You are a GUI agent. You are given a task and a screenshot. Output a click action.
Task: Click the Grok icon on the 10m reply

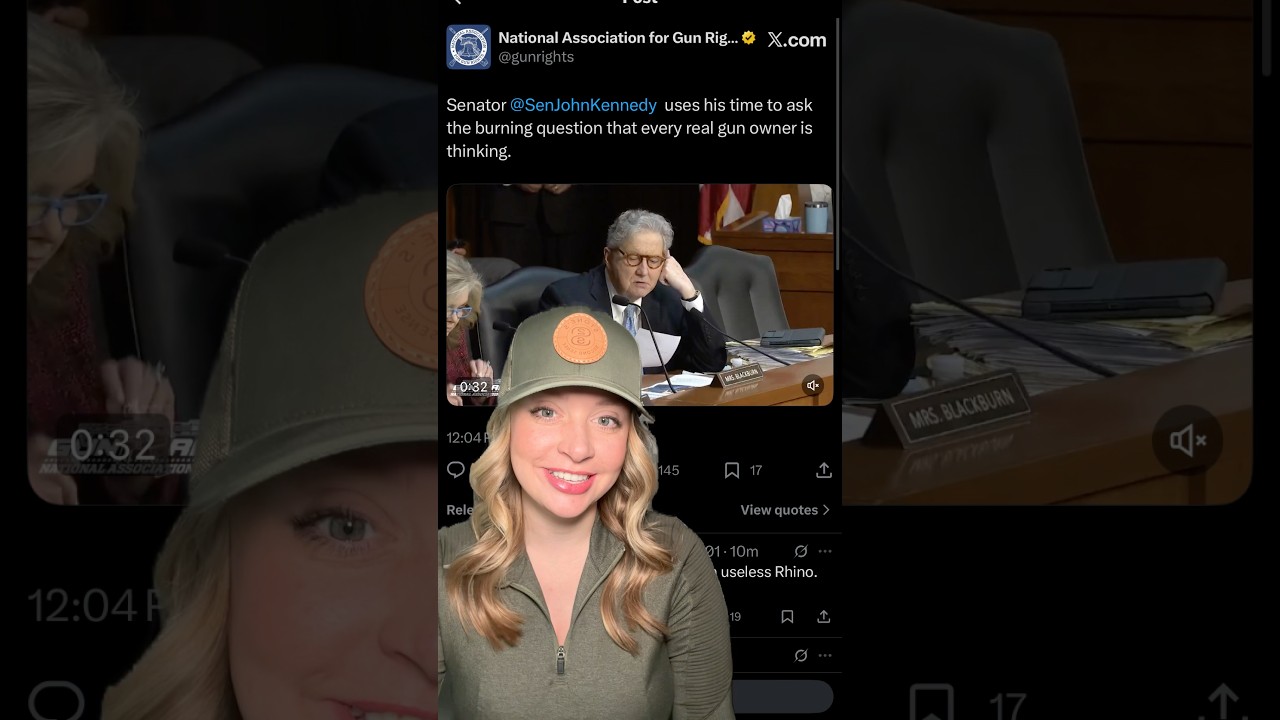(x=801, y=551)
